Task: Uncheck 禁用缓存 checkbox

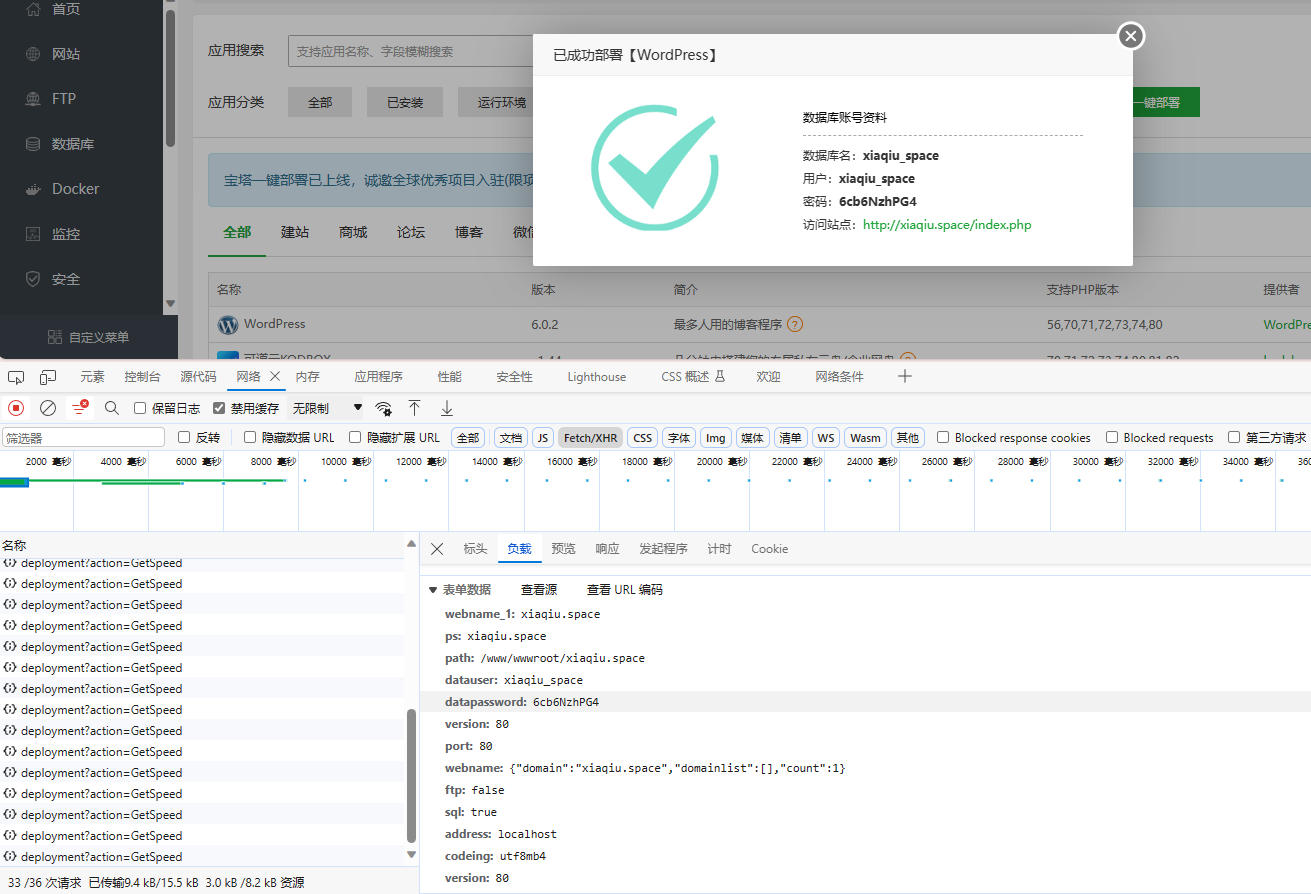Action: pos(219,408)
